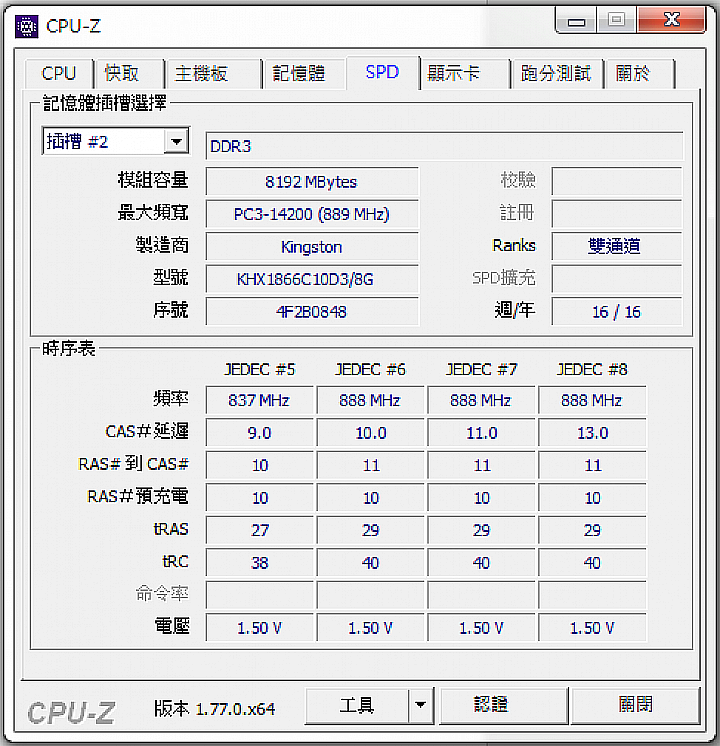Click the Kingston manufacturer field
The image size is (720, 746).
(x=312, y=247)
